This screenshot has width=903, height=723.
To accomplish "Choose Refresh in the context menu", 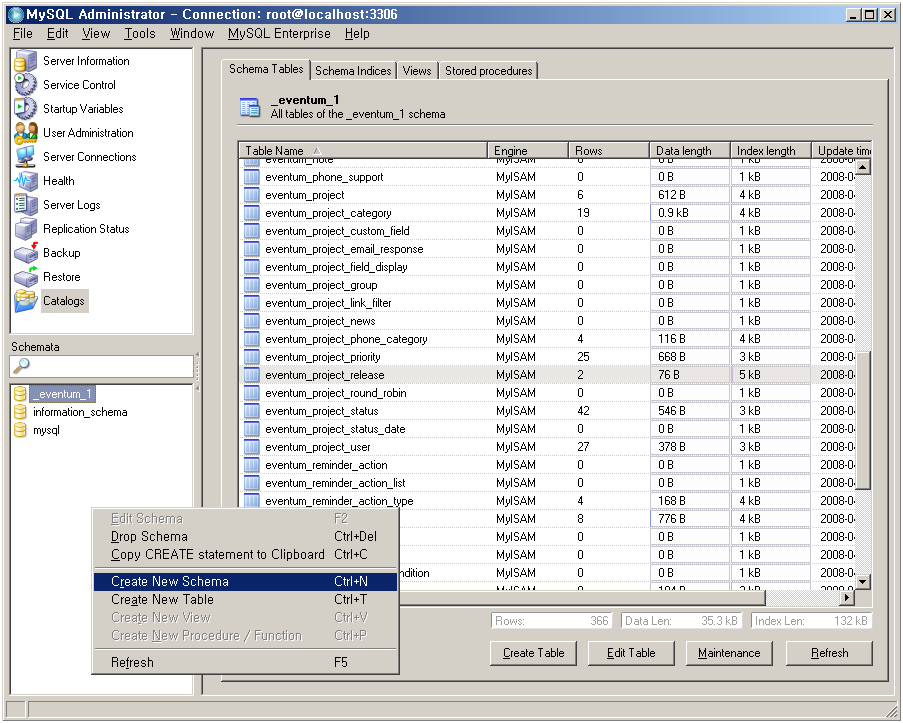I will (x=245, y=663).
